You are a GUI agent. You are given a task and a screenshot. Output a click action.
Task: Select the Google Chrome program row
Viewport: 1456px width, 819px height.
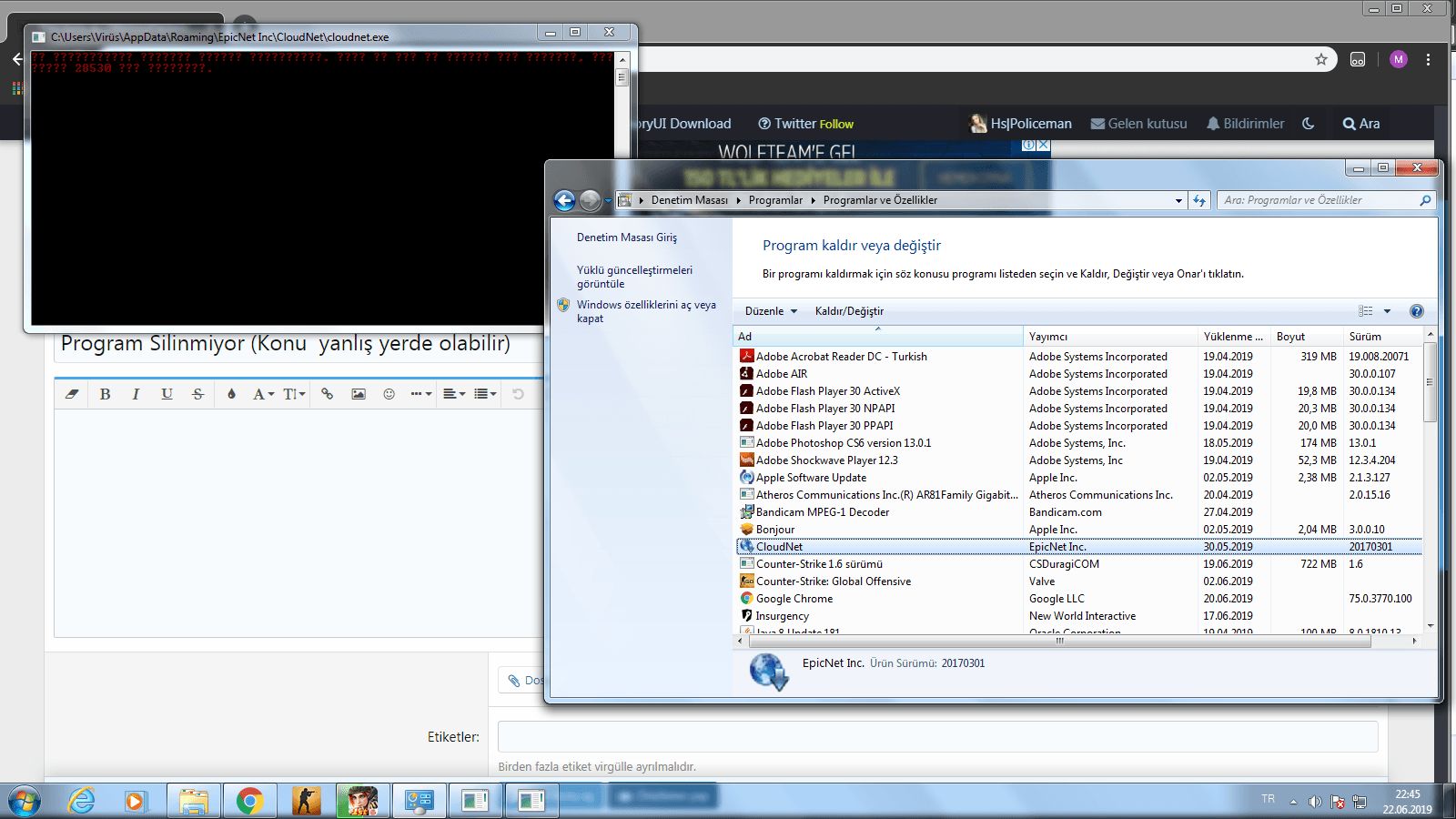(1078, 599)
